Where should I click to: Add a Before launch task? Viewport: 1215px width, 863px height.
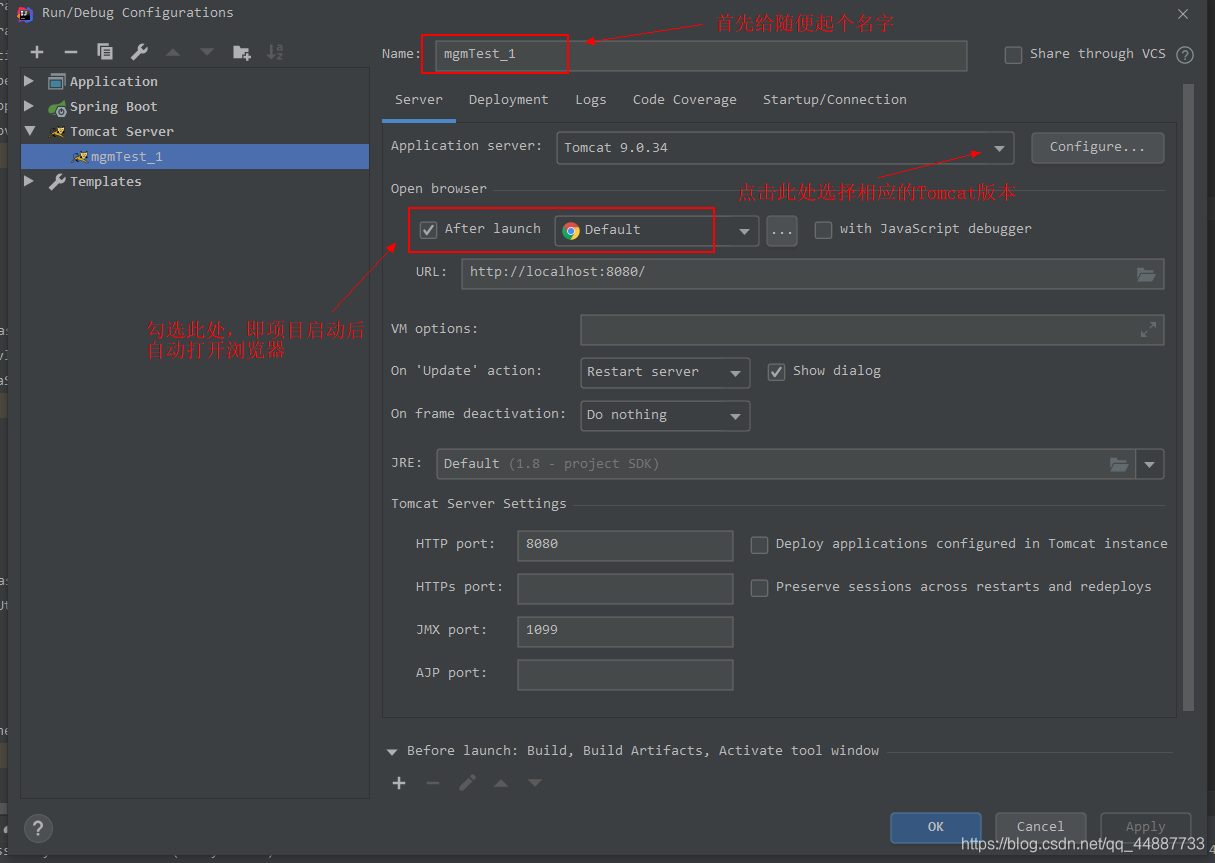399,783
